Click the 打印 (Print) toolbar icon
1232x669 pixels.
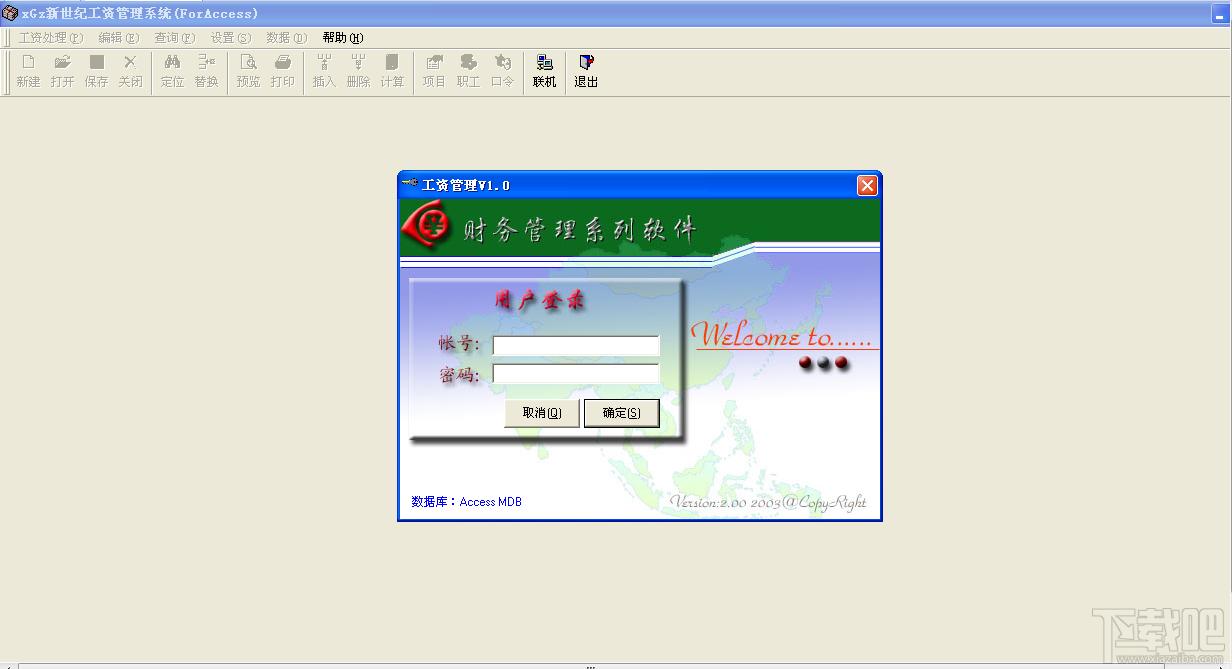(282, 71)
